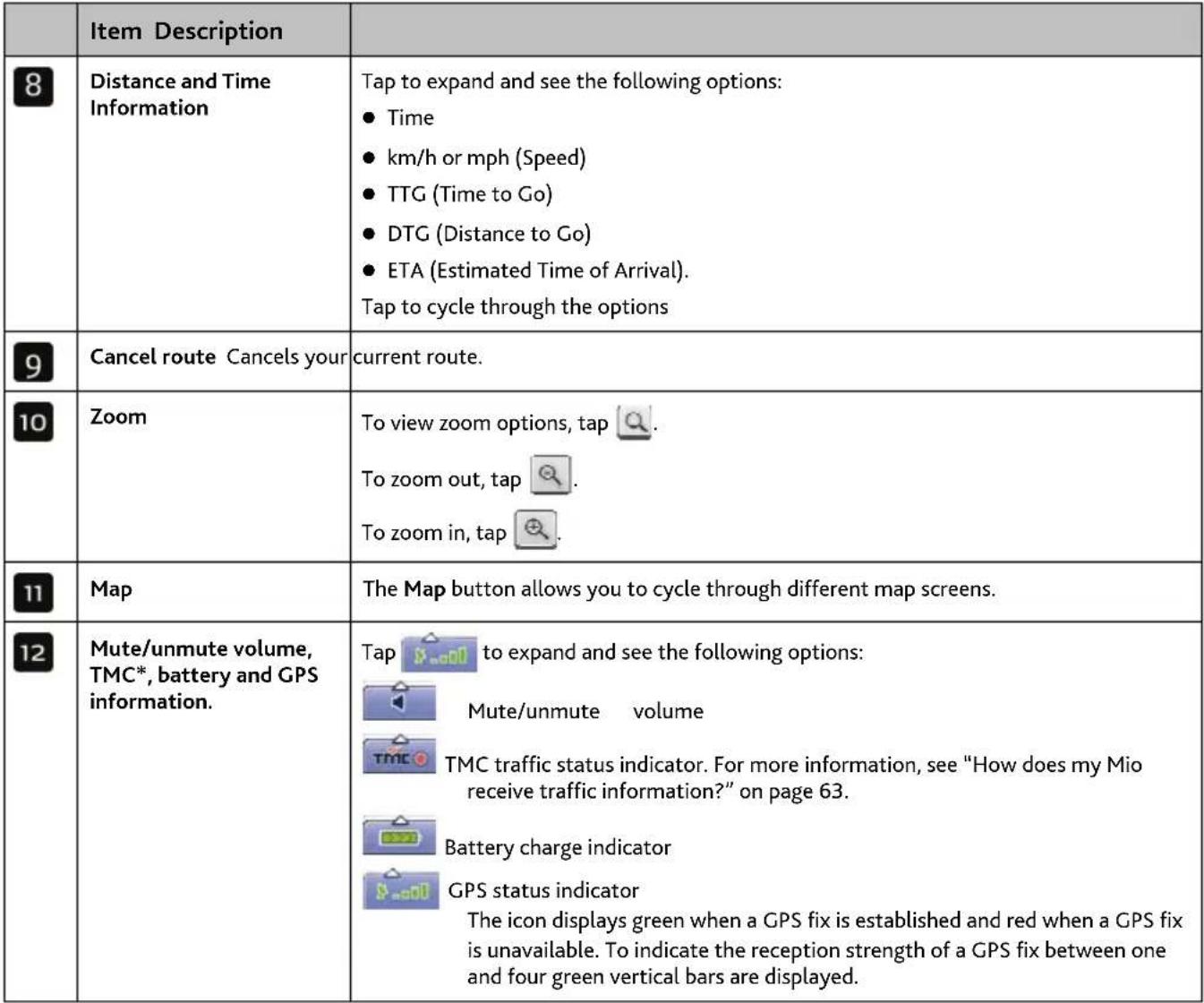Screen dimensions: 1204x1003
Task: Click the number 10 badge
Action: click(33, 422)
